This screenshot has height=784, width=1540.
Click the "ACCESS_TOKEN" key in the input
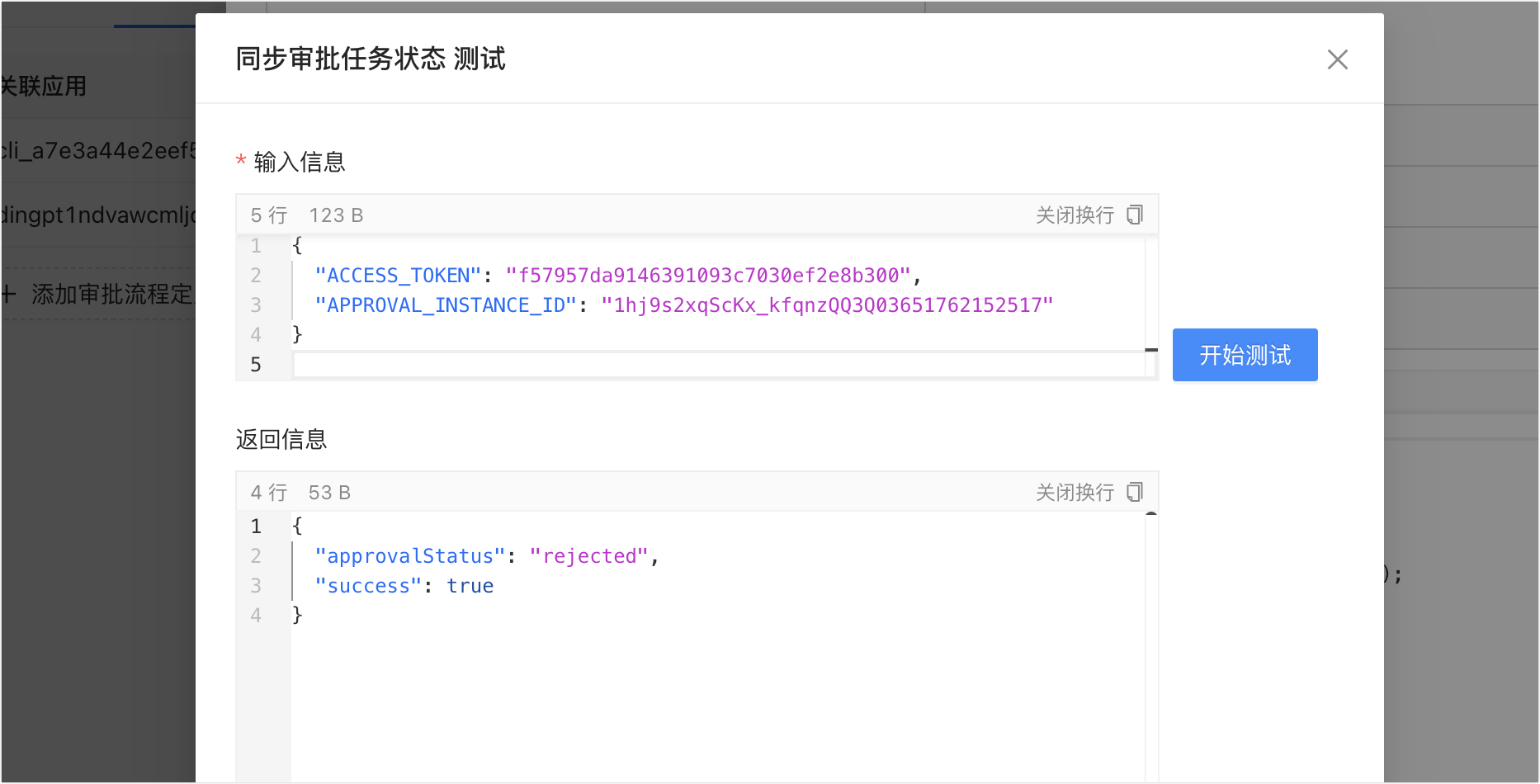(398, 276)
